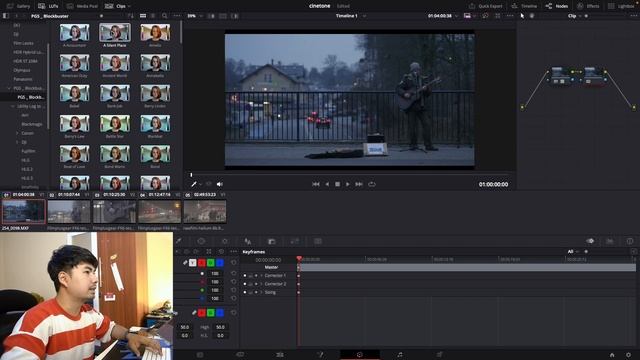Collapse the Utility Log folder in tree

13,106
